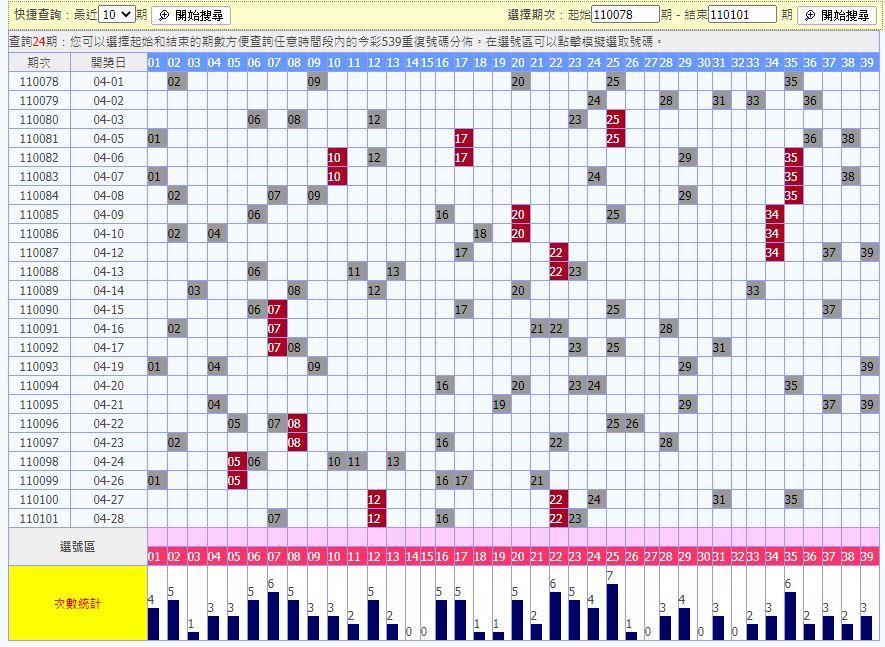Screen dimensions: 885x647
Task: Click search icon on right 開始搜尋 button
Action: [810, 16]
